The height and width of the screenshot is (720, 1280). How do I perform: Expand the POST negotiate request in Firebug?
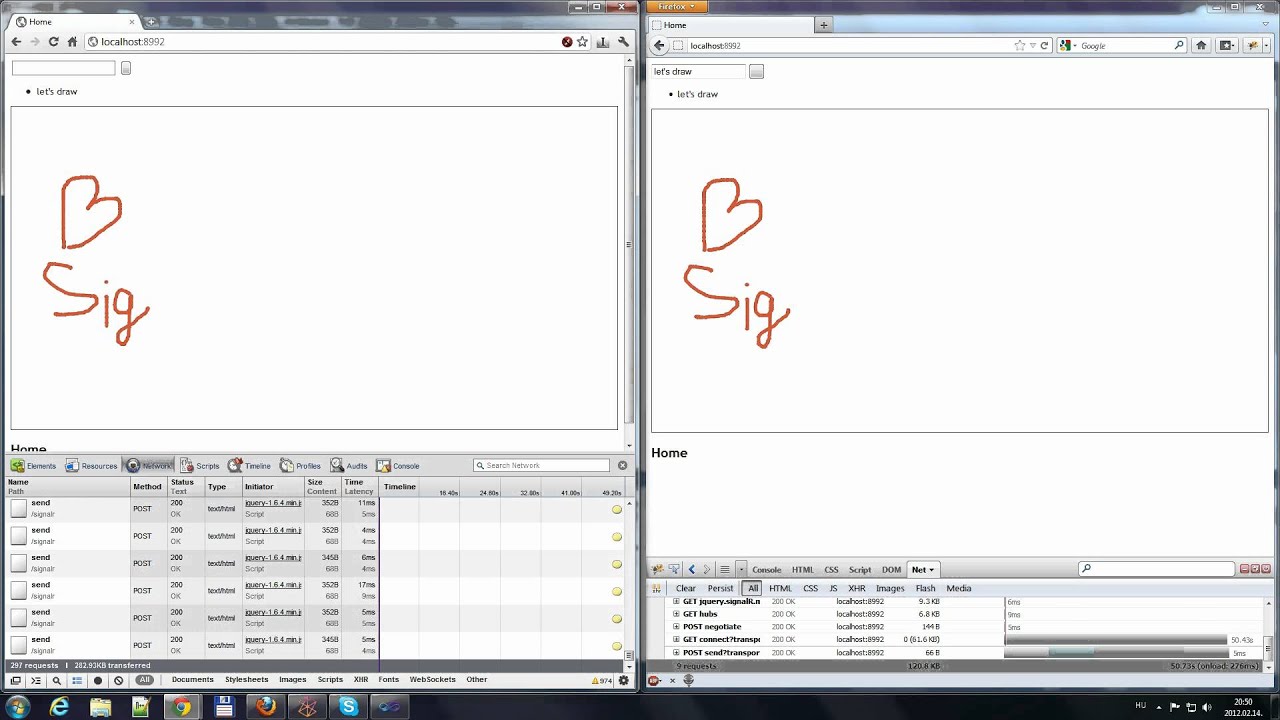[676, 627]
